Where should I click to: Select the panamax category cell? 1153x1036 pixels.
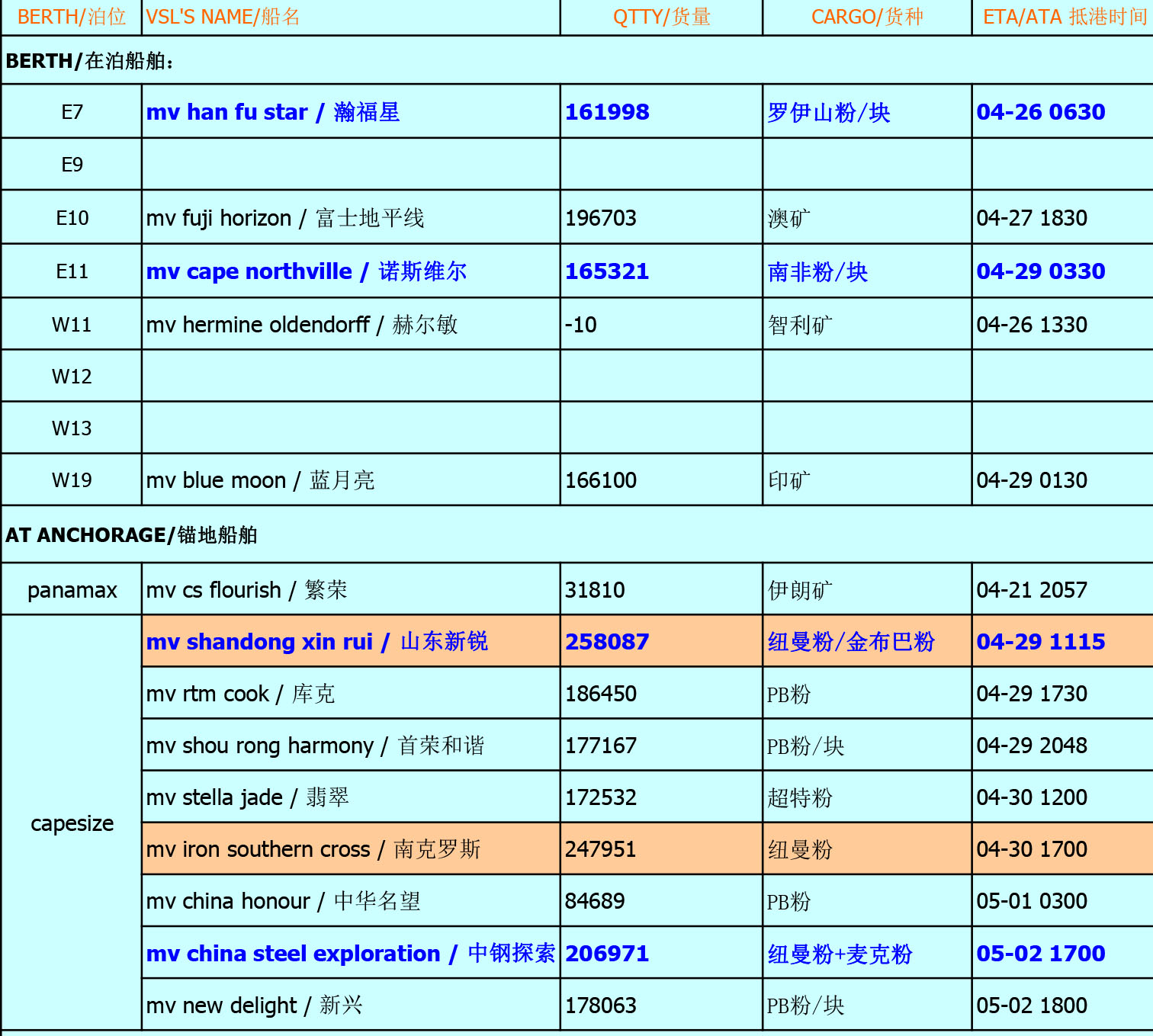[x=72, y=589]
